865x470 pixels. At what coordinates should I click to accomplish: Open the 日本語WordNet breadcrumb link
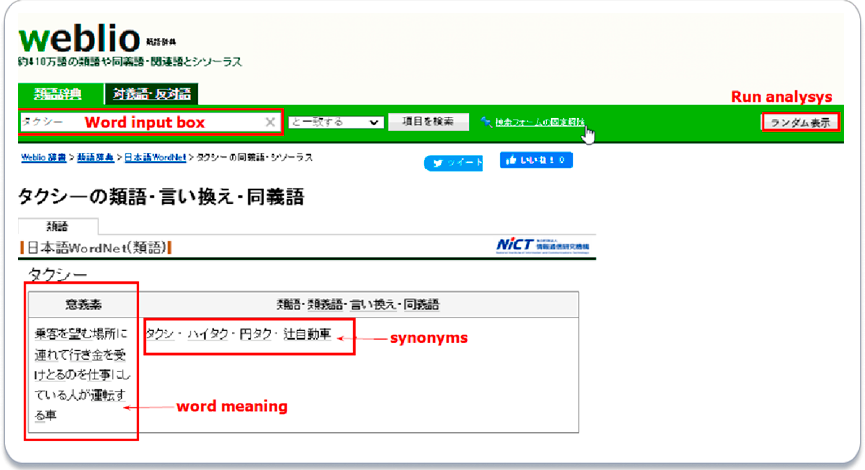point(155,157)
